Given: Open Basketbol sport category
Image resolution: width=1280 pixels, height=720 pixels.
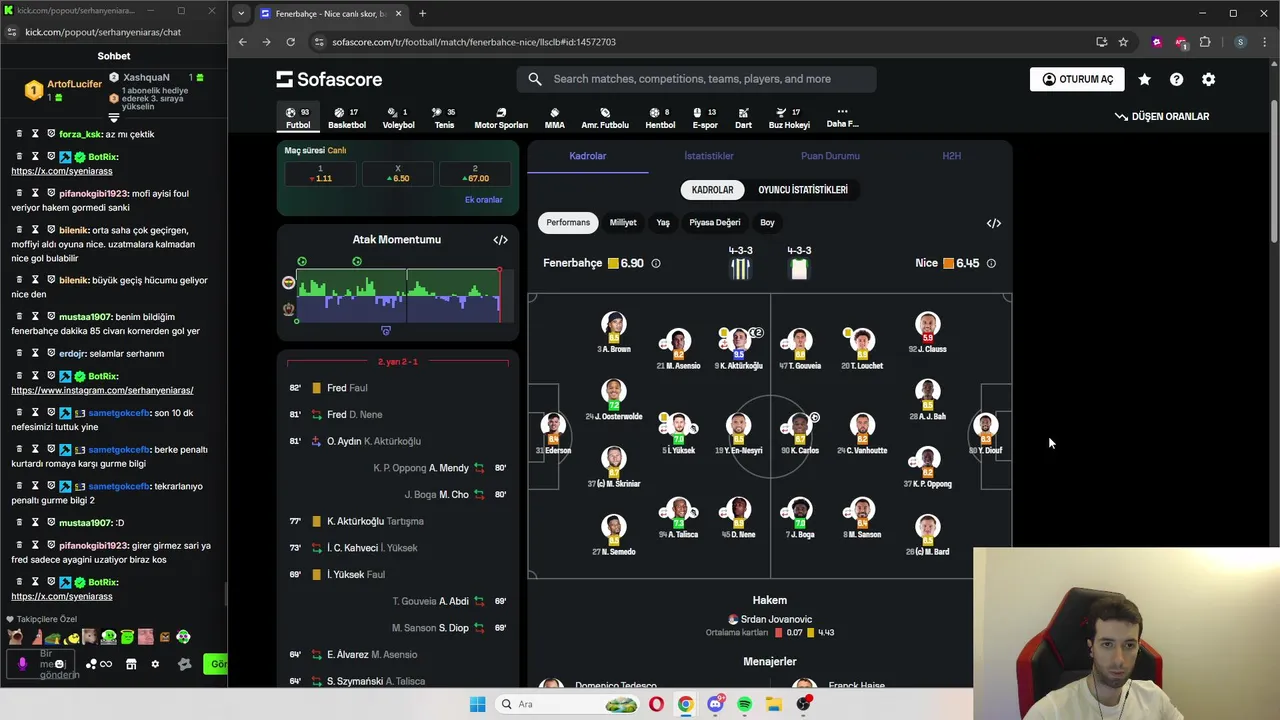Looking at the screenshot, I should click(x=347, y=118).
